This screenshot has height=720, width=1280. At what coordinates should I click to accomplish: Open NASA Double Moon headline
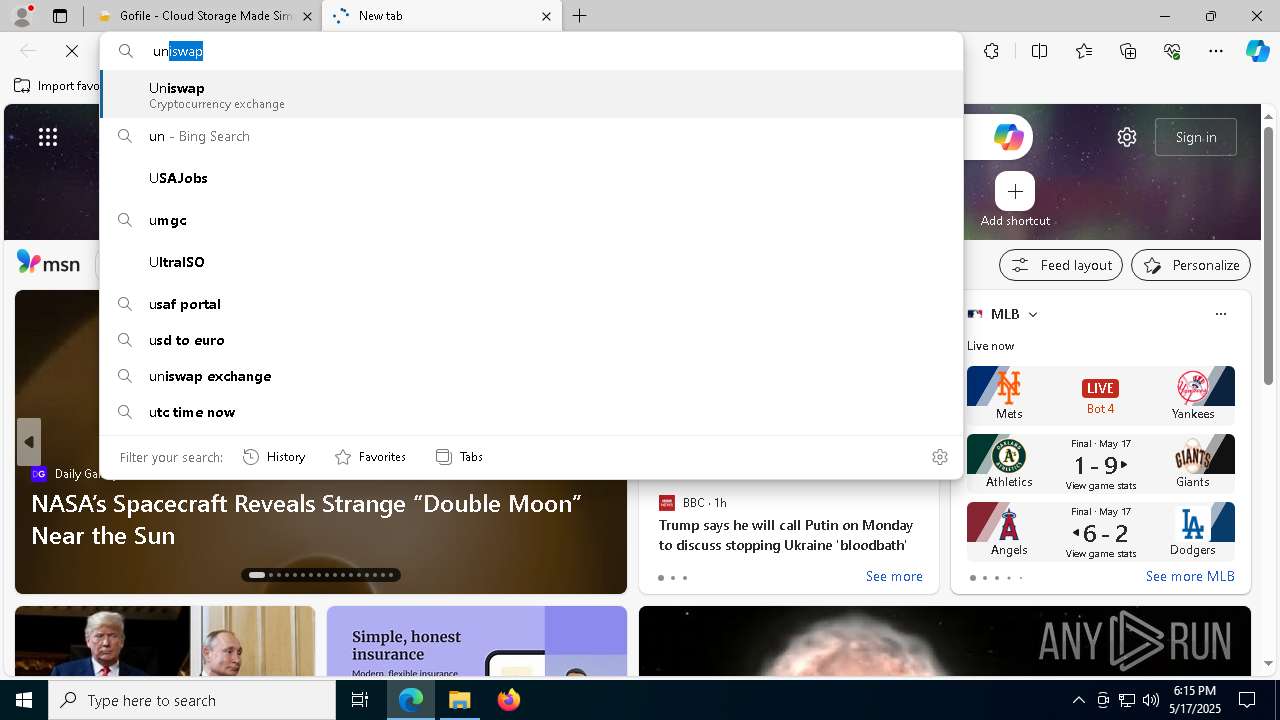[x=306, y=519]
